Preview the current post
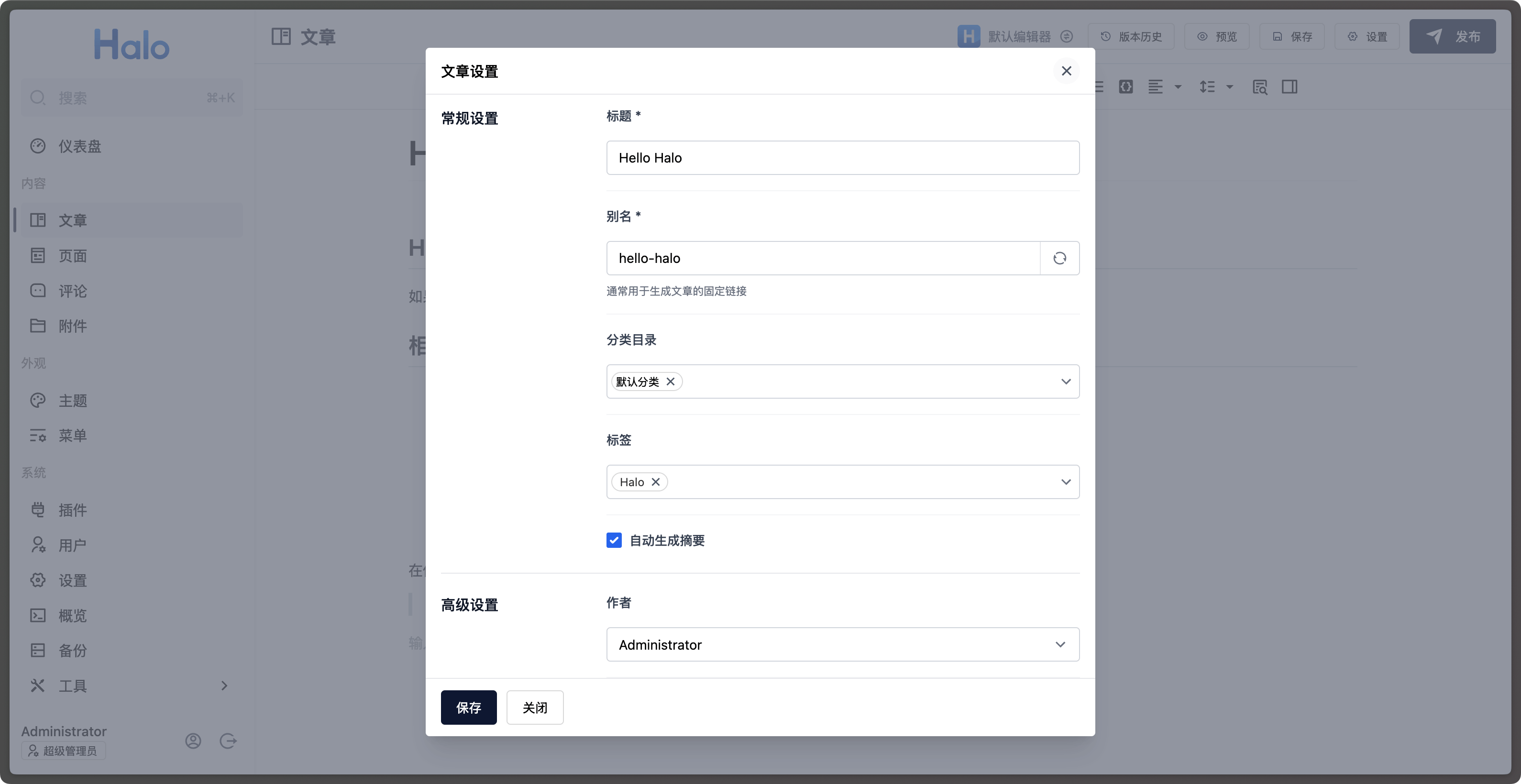The height and width of the screenshot is (784, 1521). pyautogui.click(x=1217, y=36)
